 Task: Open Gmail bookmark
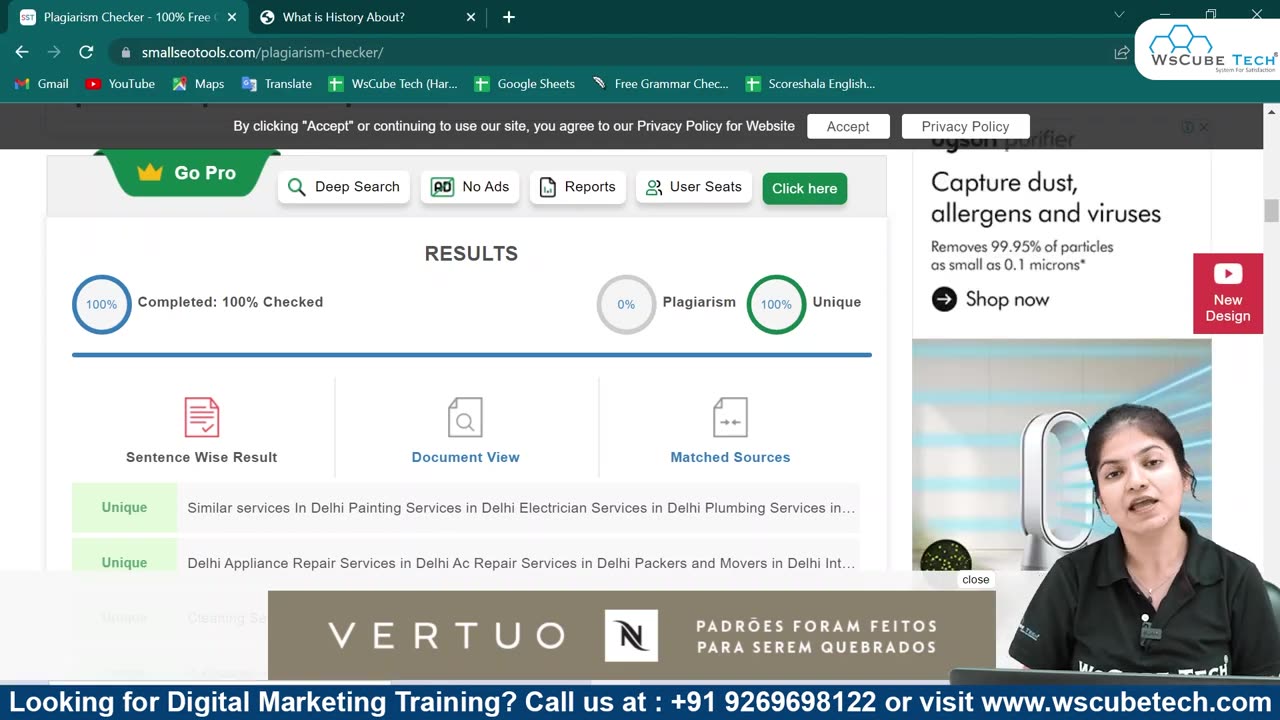[x=41, y=84]
